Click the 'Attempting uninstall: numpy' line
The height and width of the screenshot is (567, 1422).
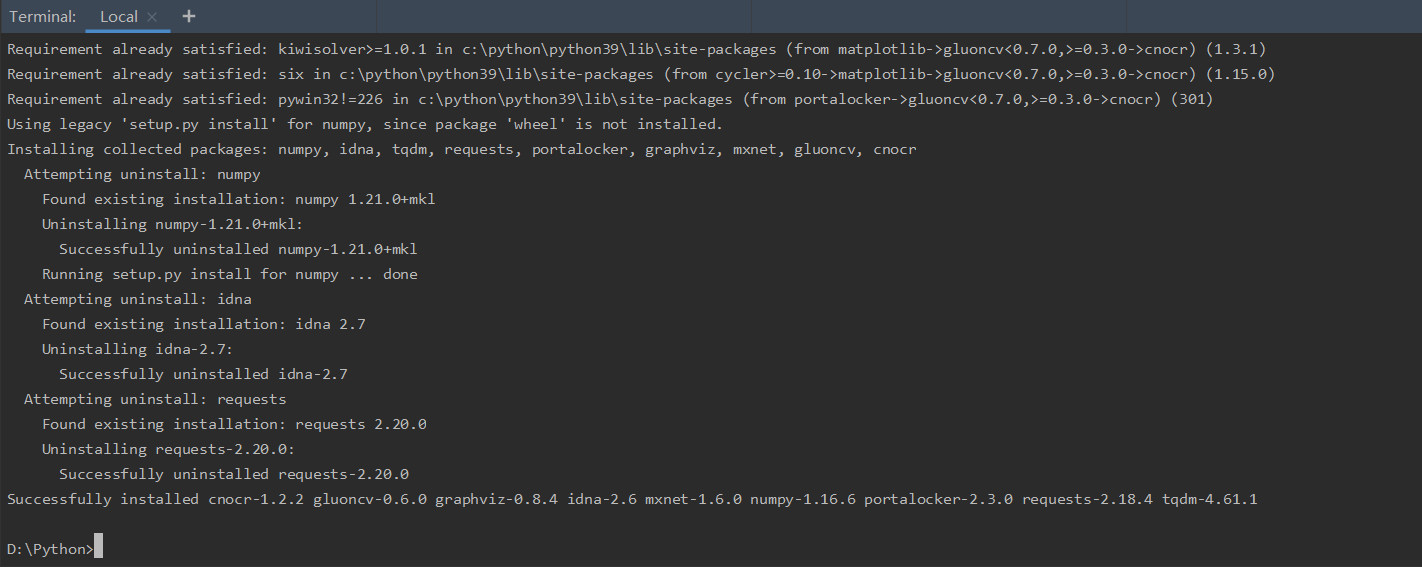point(142,174)
